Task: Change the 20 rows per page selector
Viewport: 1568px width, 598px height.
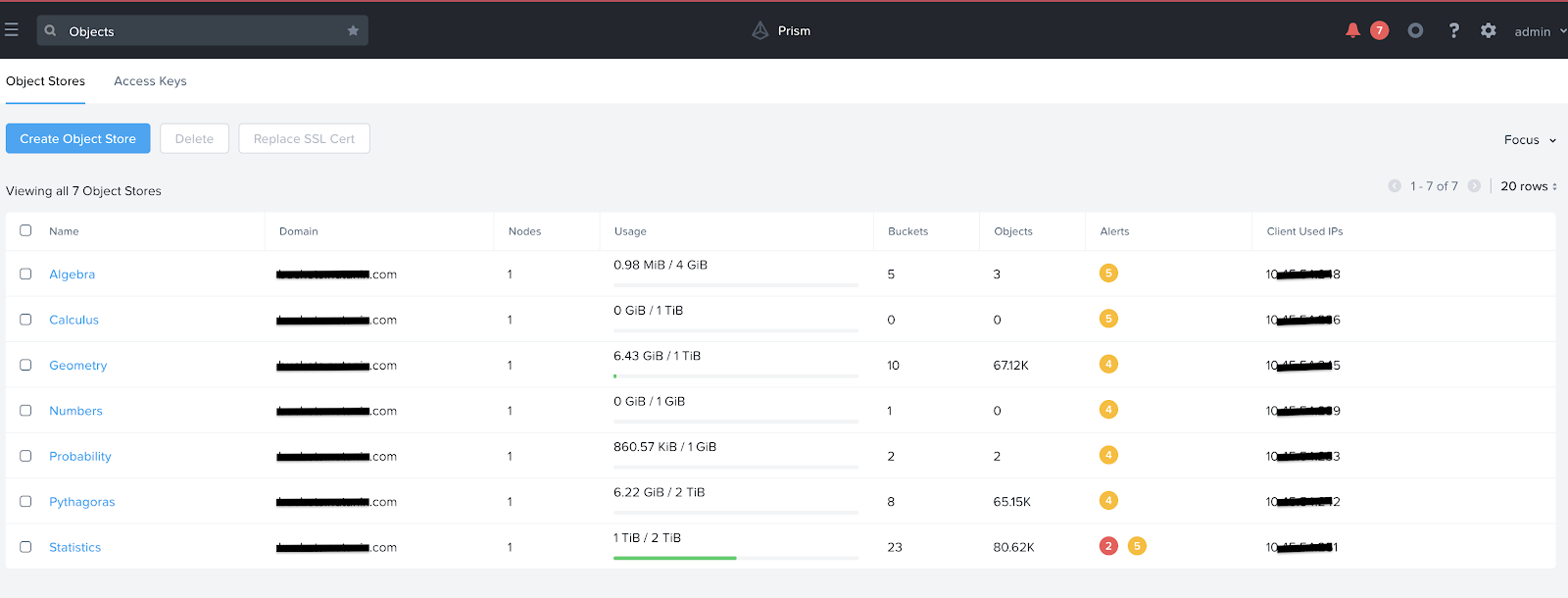Action: pyautogui.click(x=1529, y=186)
